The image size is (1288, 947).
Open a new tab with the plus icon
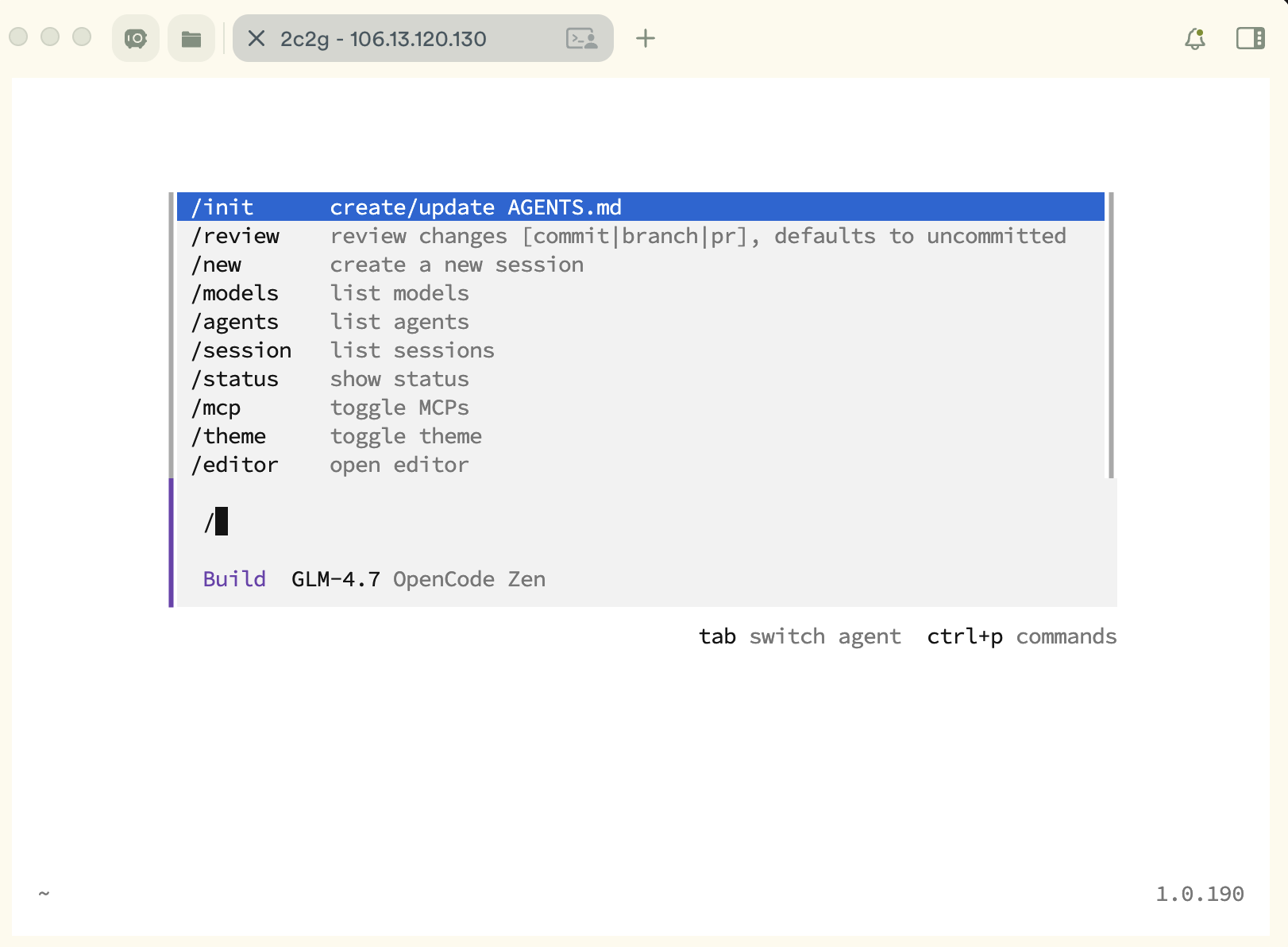646,38
